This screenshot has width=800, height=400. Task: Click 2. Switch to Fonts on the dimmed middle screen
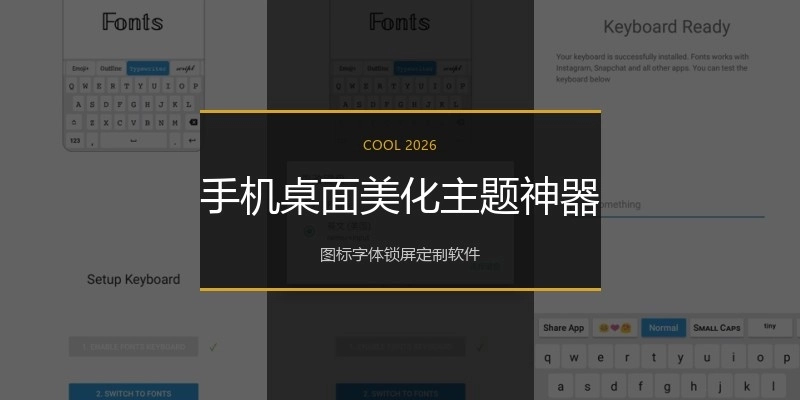pos(401,393)
